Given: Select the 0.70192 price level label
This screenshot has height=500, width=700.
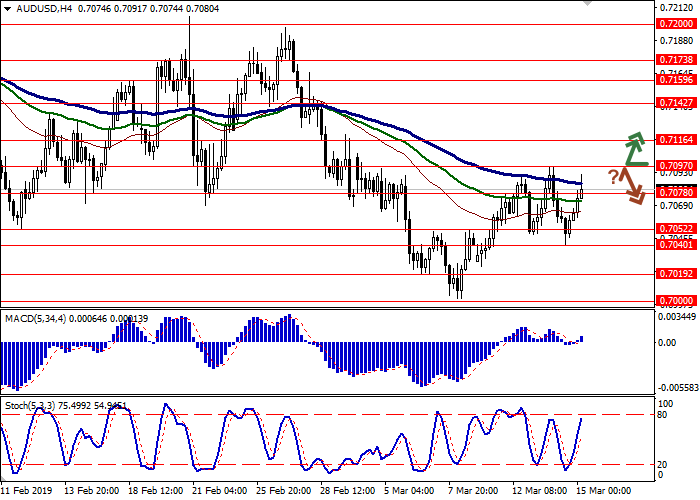Looking at the screenshot, I should (x=676, y=273).
